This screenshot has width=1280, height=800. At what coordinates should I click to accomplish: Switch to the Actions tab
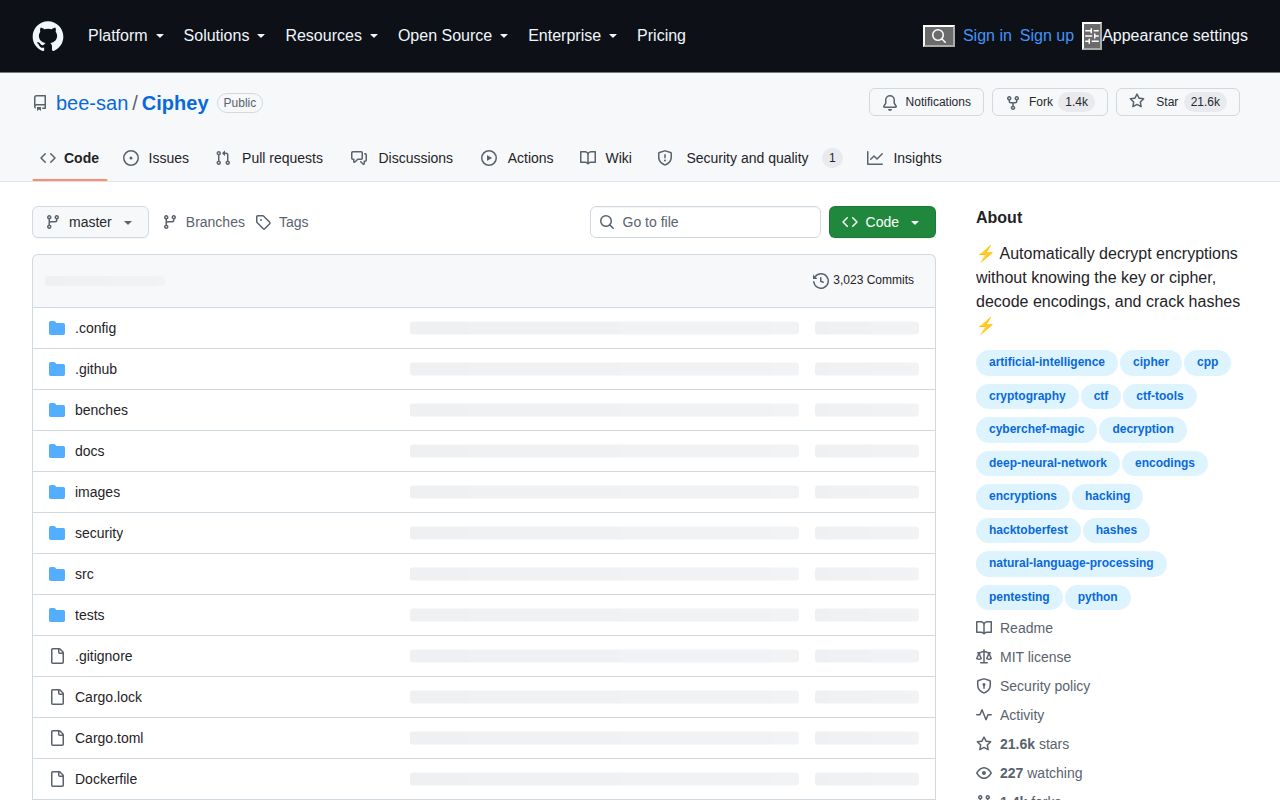click(x=517, y=158)
